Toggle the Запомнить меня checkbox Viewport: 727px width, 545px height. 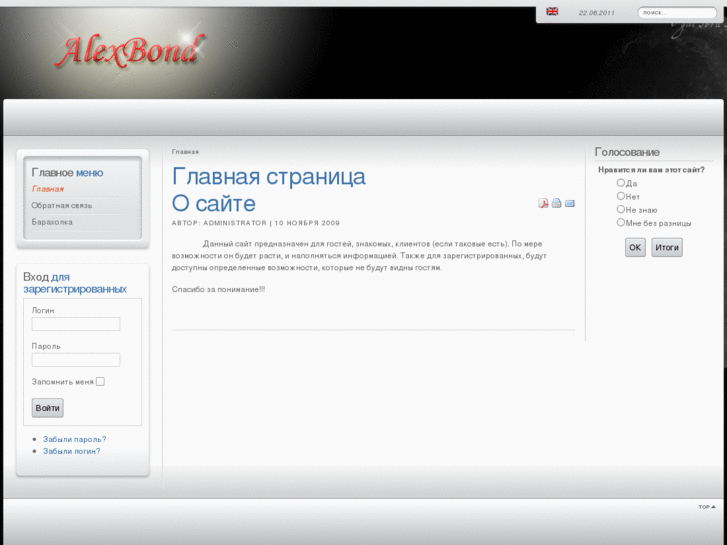click(100, 381)
